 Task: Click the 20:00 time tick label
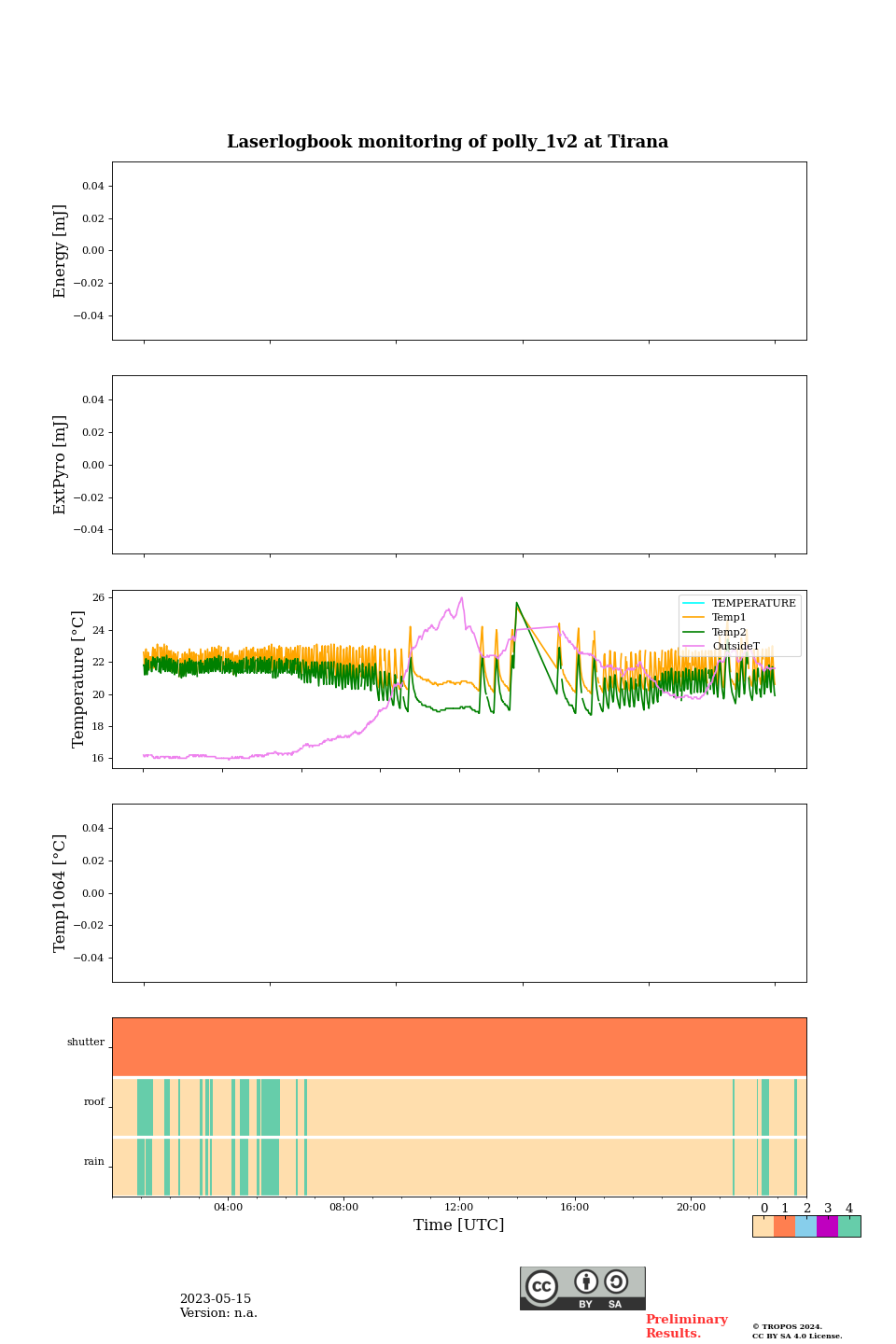[x=691, y=1208]
